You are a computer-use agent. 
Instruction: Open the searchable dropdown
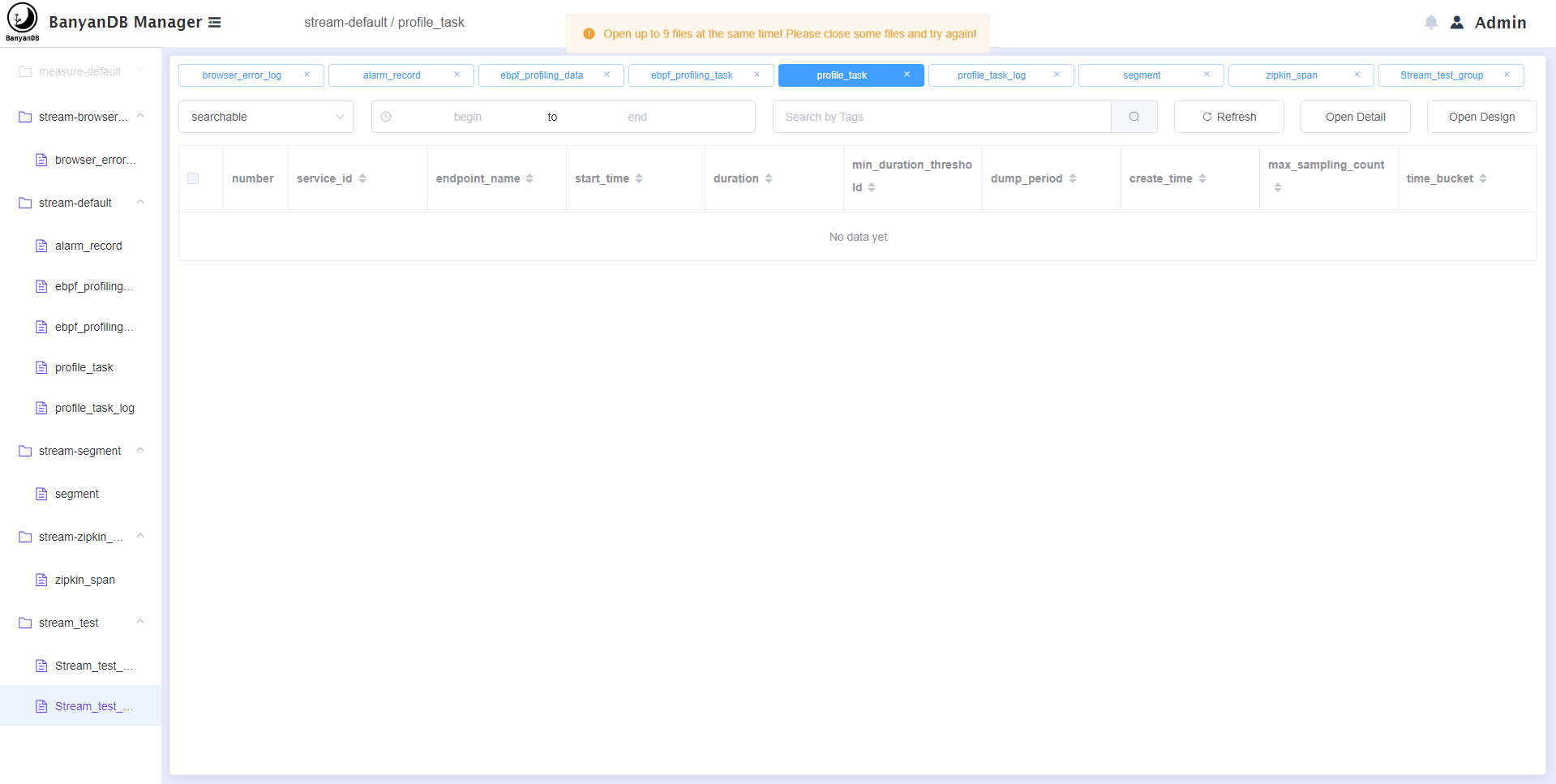coord(266,117)
